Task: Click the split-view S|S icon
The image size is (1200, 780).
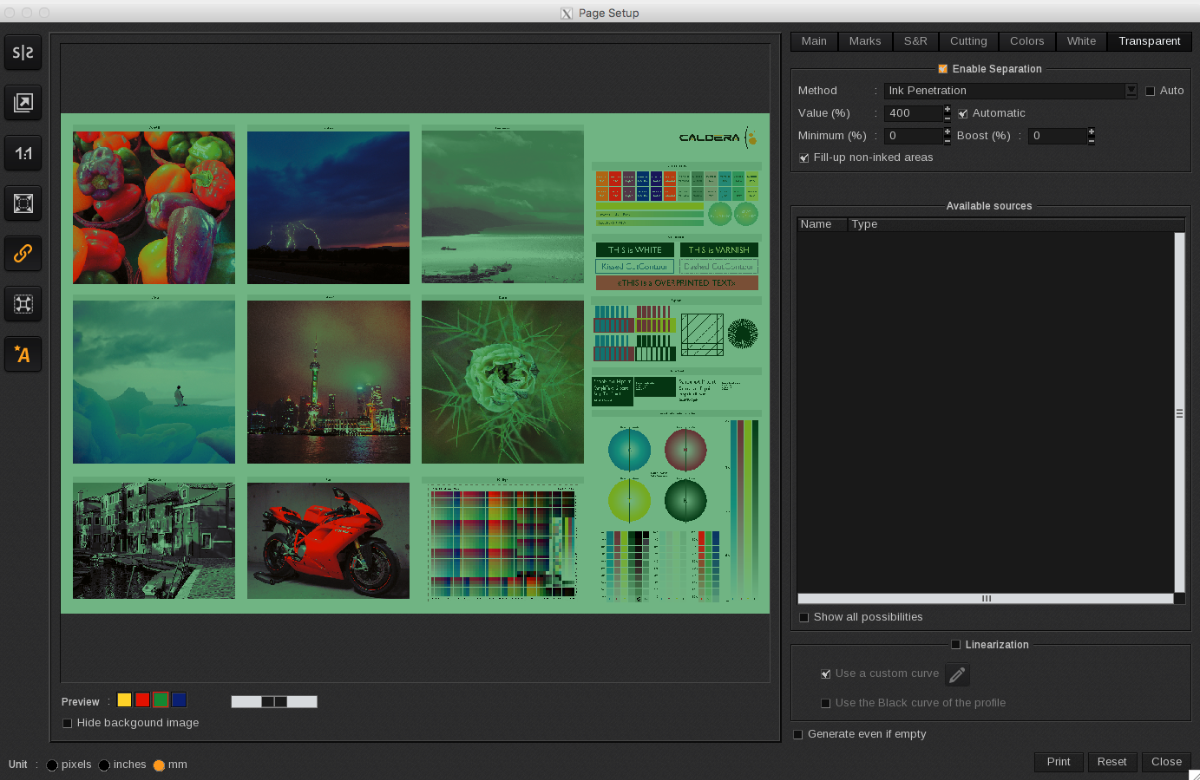Action: [23, 53]
